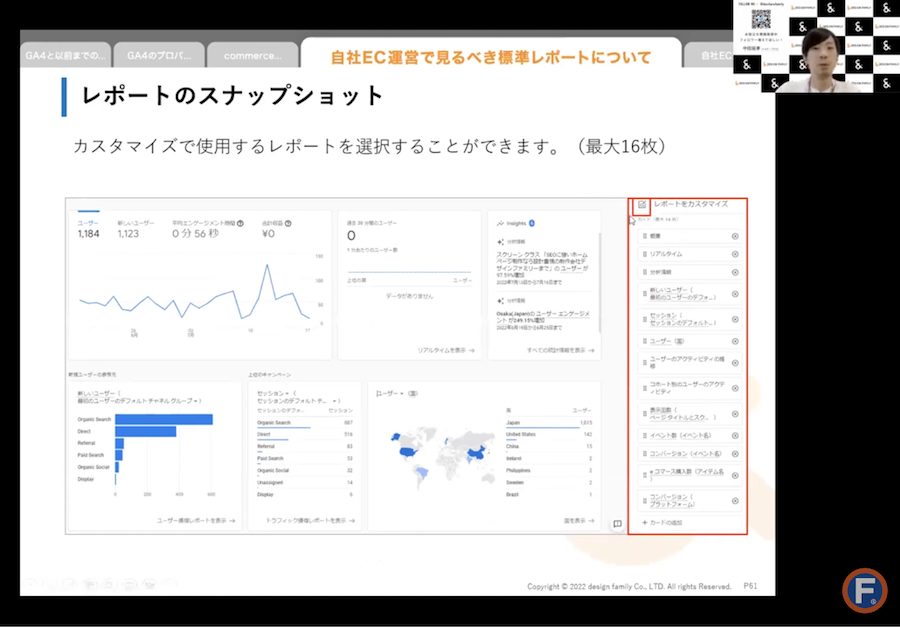Click the QR code in webcam overlay
This screenshot has height=628, width=900.
761,19
